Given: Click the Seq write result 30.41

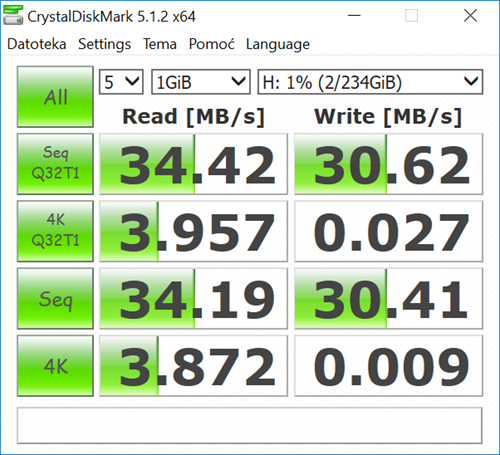Looking at the screenshot, I should [x=389, y=298].
